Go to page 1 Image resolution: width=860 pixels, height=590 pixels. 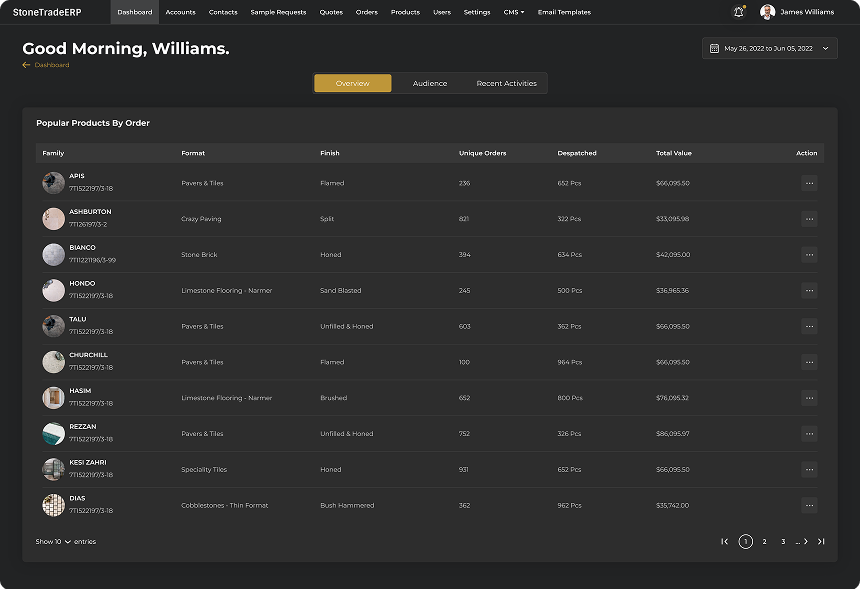[x=745, y=541]
